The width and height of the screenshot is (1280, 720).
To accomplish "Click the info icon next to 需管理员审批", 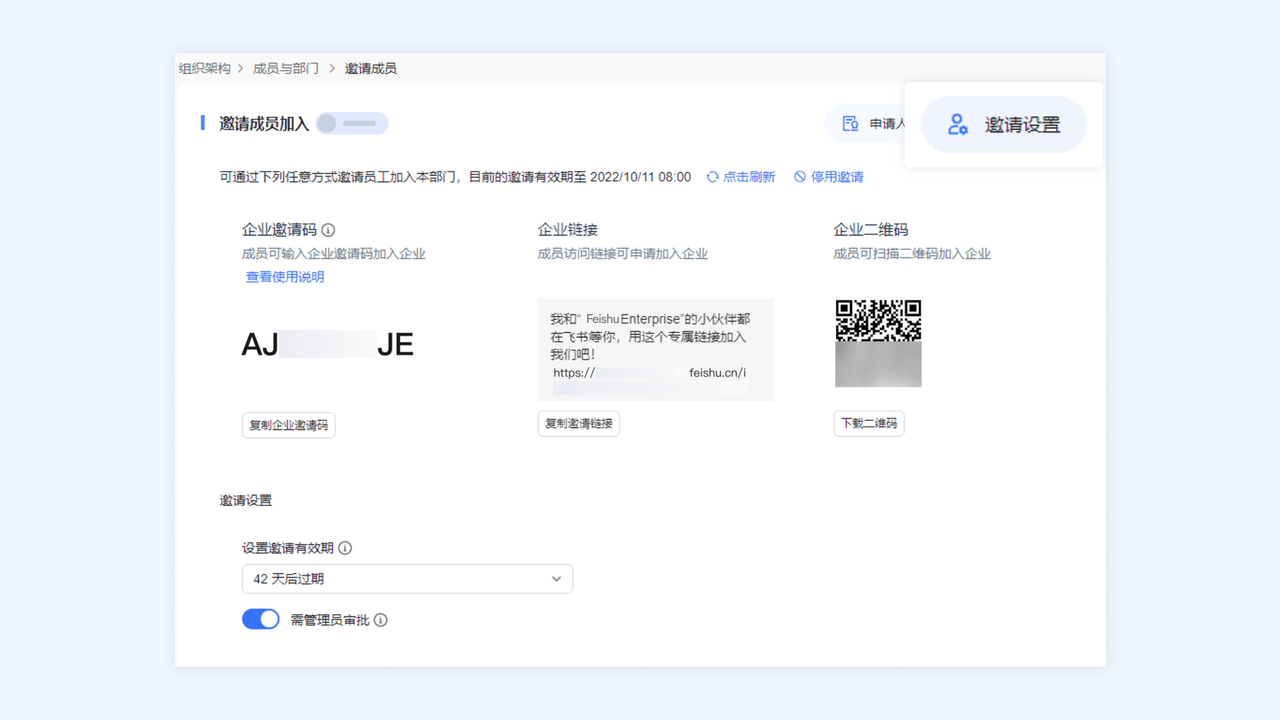I will (381, 620).
